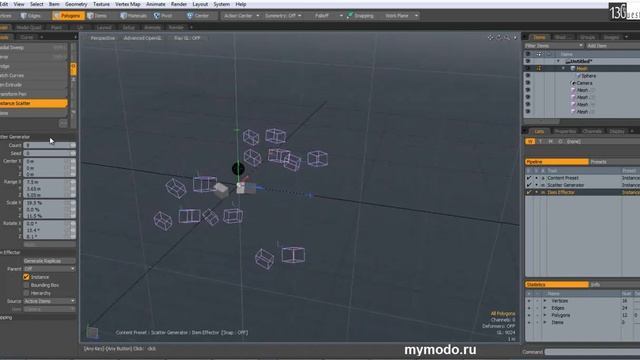
Task: Click Mesh layer icon of highlighted row
Action: (x=573, y=69)
